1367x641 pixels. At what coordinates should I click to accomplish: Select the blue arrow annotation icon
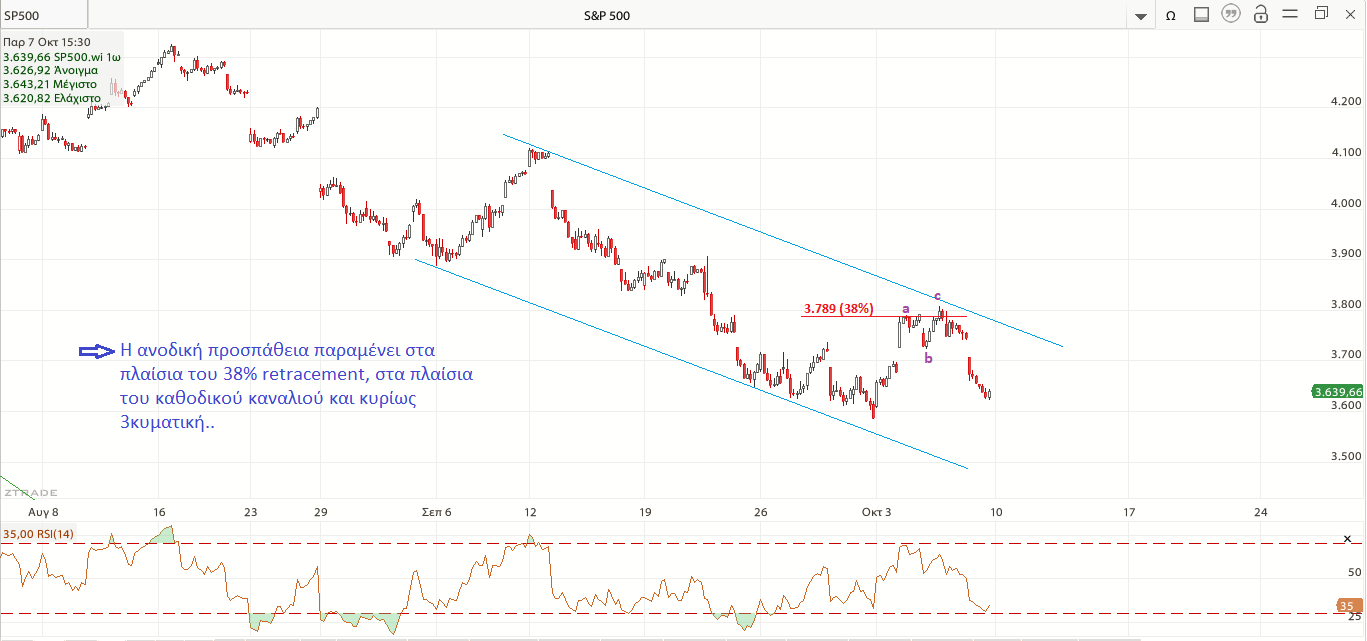point(96,351)
